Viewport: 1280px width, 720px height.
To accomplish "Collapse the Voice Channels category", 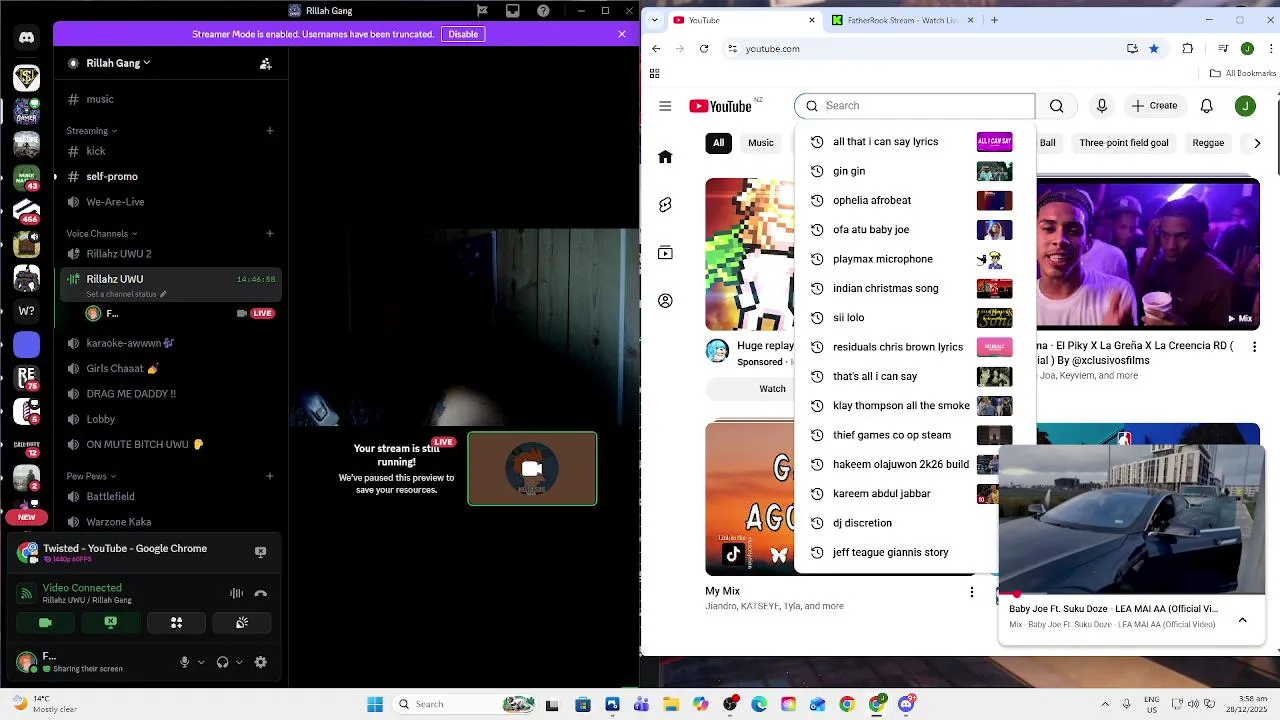I will click(102, 234).
